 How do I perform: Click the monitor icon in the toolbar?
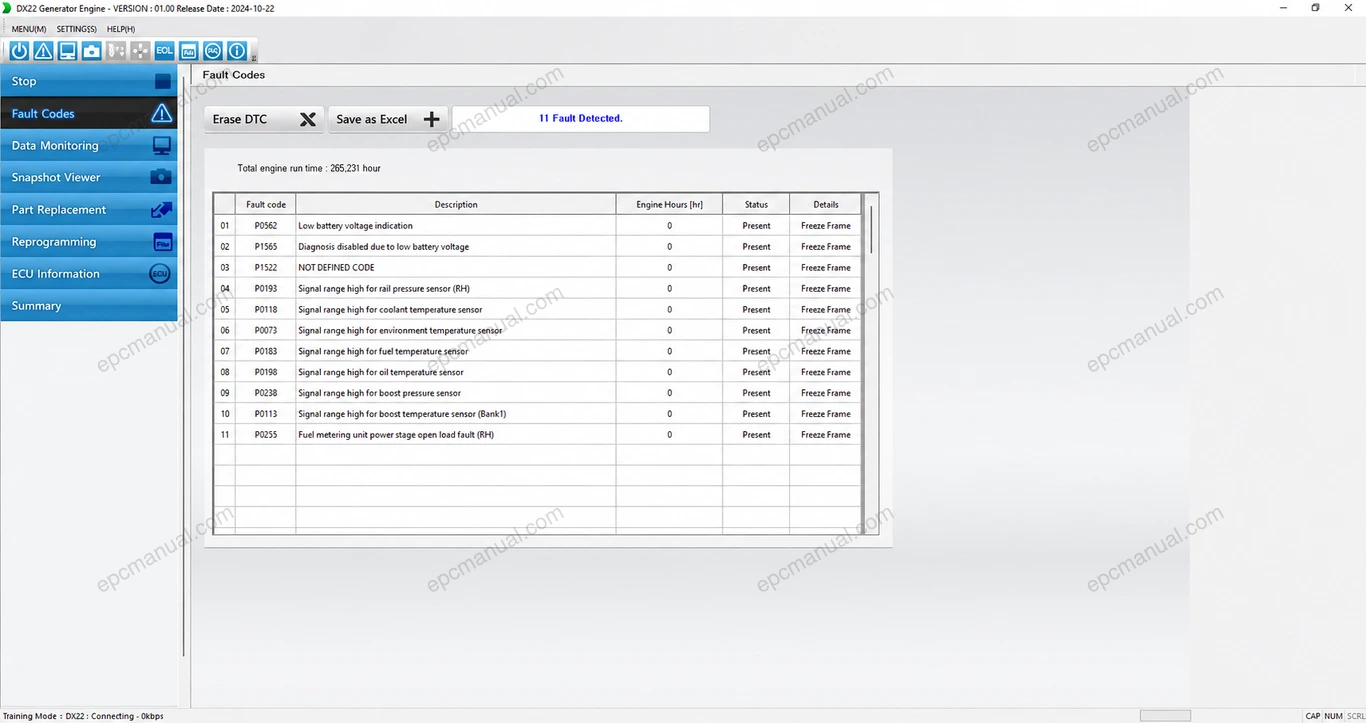[67, 50]
